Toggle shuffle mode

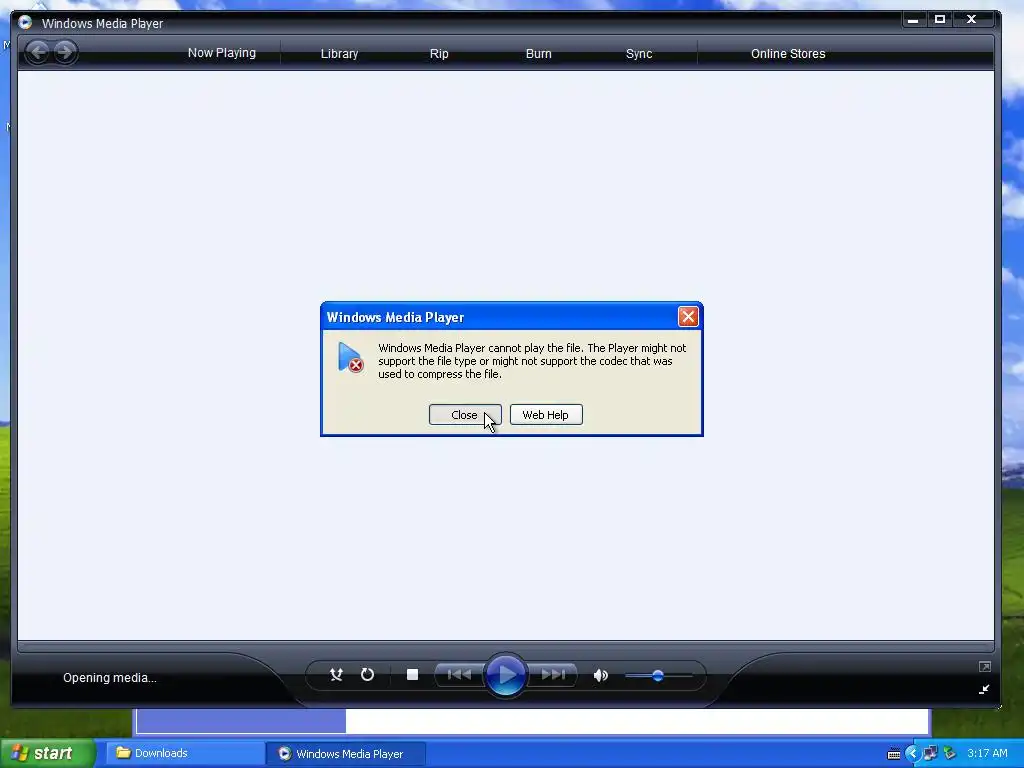(336, 675)
